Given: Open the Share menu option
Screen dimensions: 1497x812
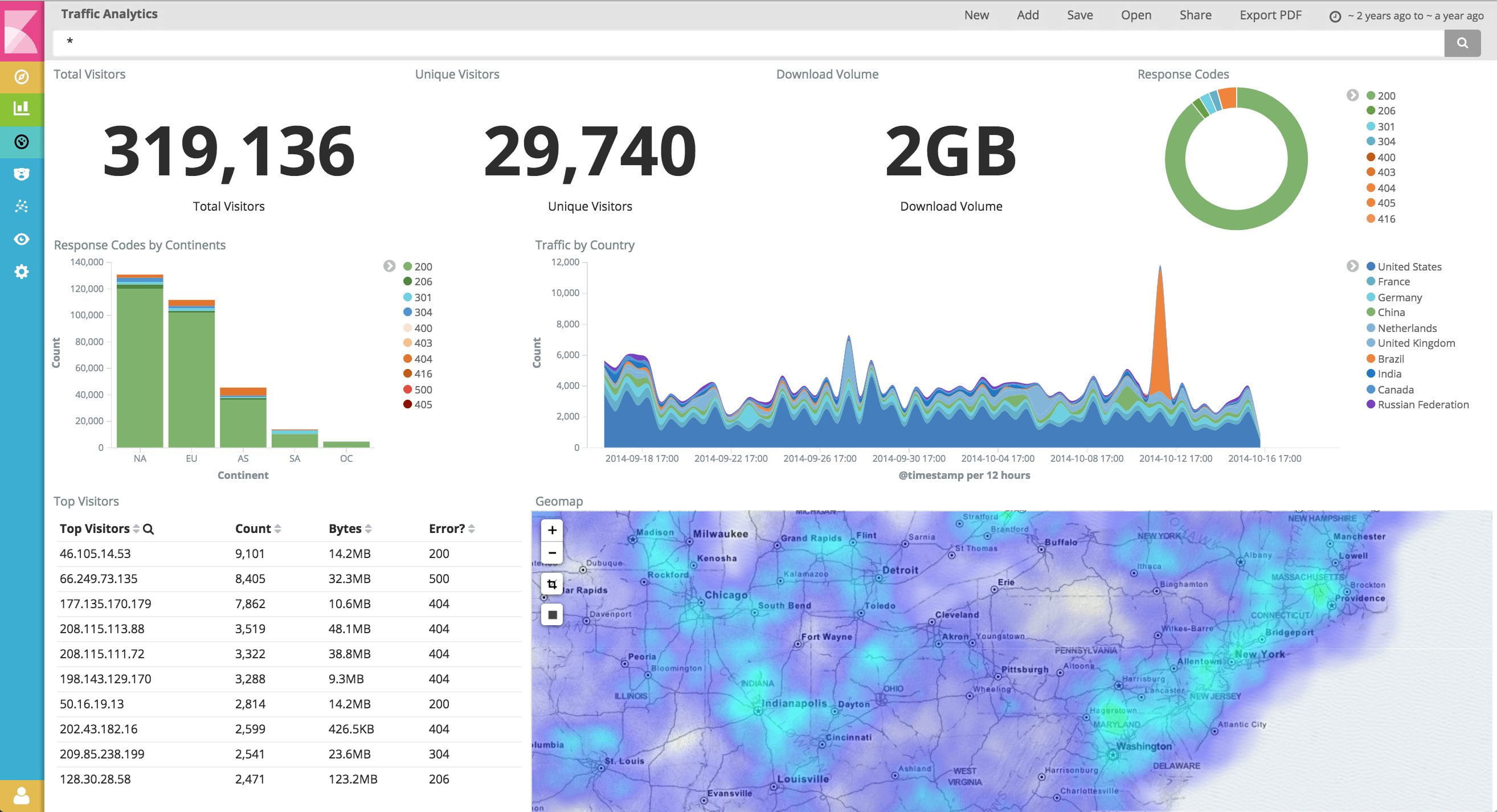Looking at the screenshot, I should tap(1193, 14).
